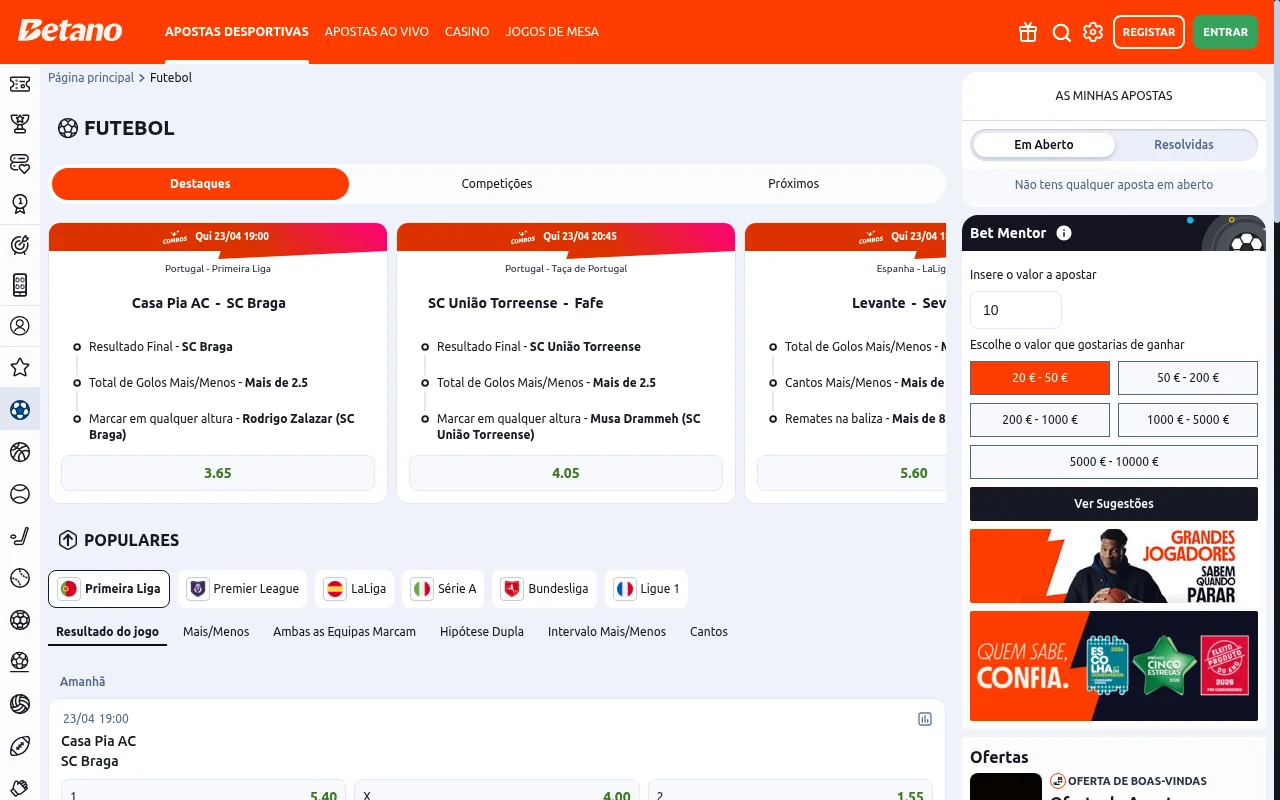Viewport: 1280px width, 800px height.
Task: Select the Ambas as Equipas Marcam tab
Action: point(344,632)
